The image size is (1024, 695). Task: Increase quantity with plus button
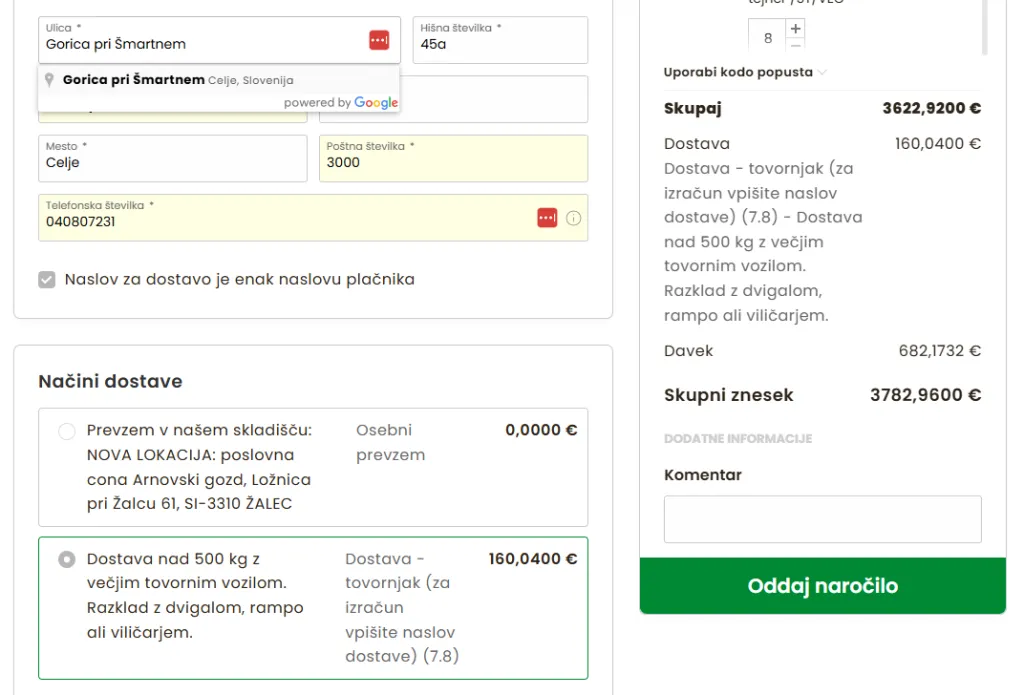(796, 29)
